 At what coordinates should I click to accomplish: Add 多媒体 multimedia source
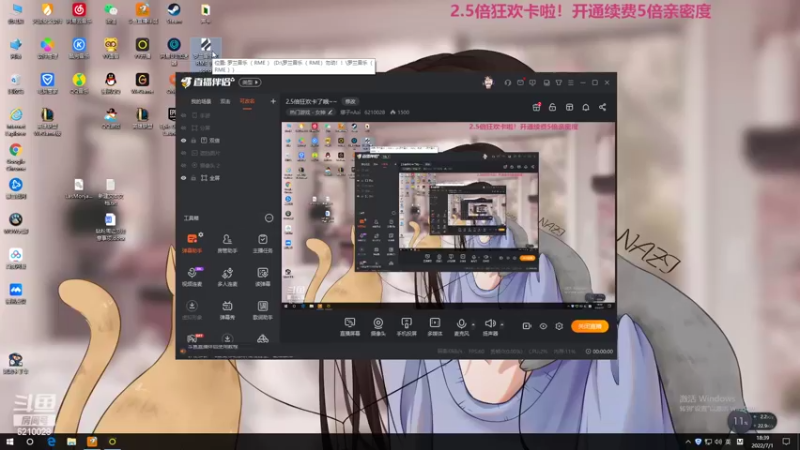coord(435,327)
